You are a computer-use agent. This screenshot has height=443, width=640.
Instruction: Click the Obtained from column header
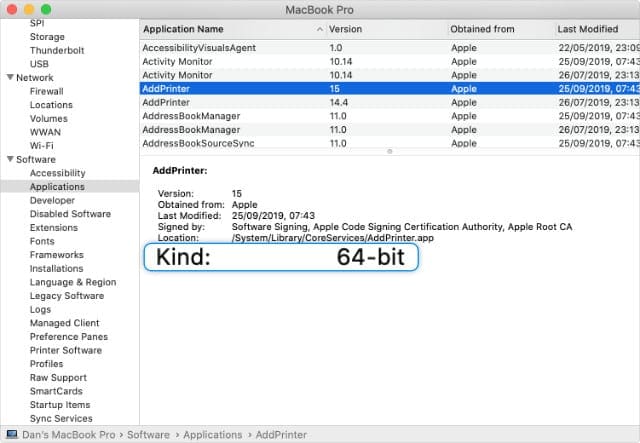tap(484, 29)
